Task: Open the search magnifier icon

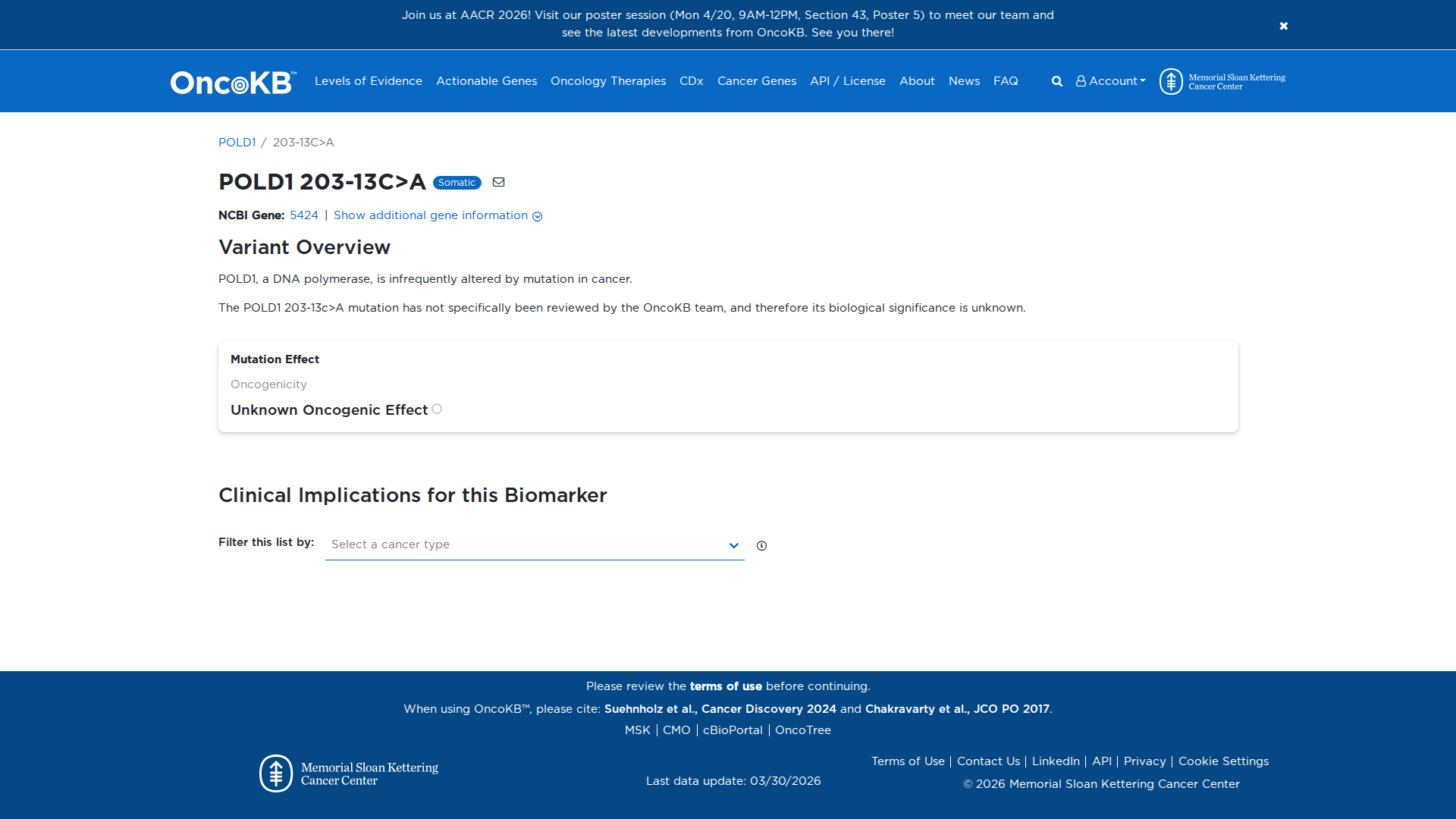Action: (1056, 81)
